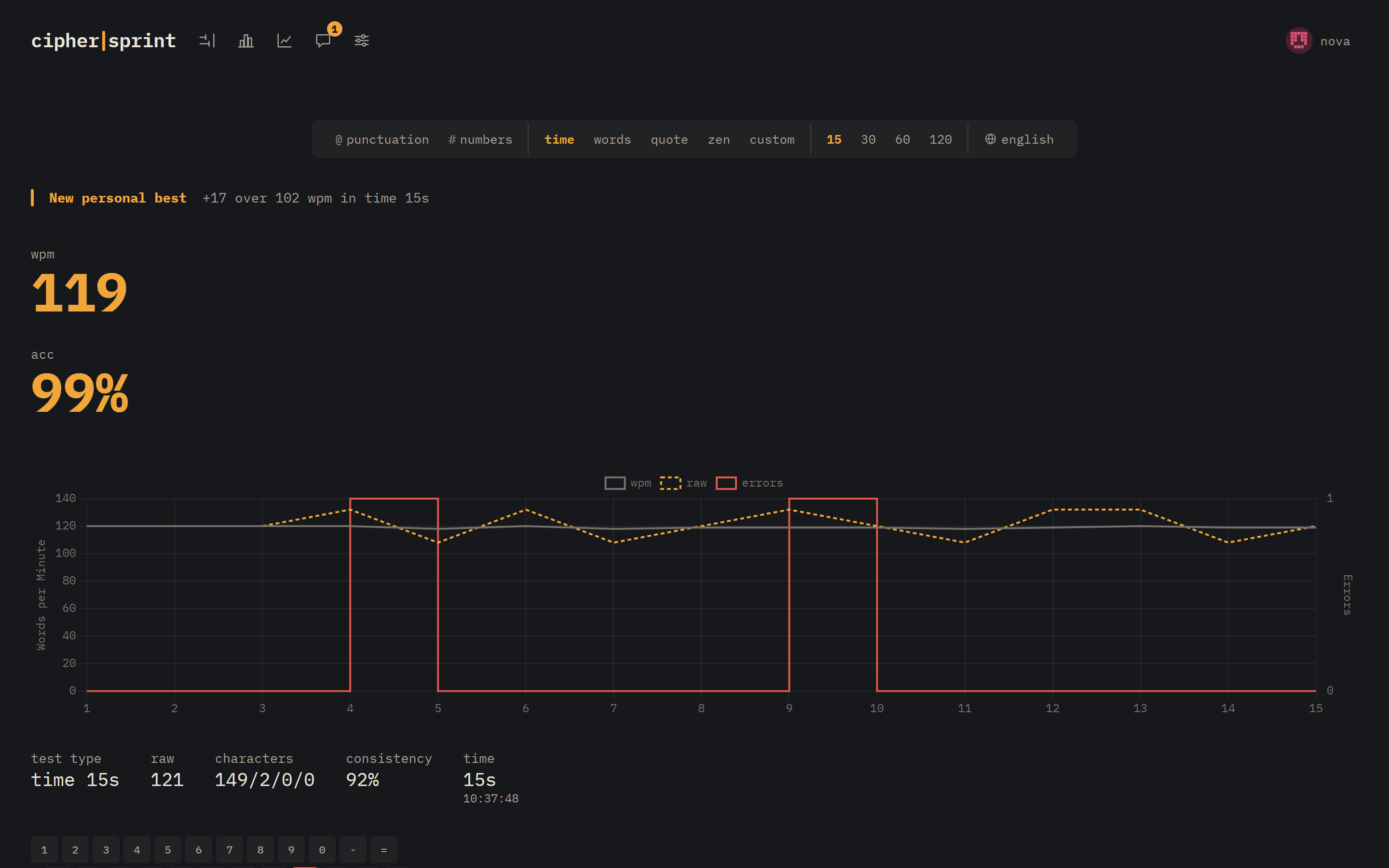Click the consistency value 92%
This screenshot has width=1389, height=868.
point(362,780)
